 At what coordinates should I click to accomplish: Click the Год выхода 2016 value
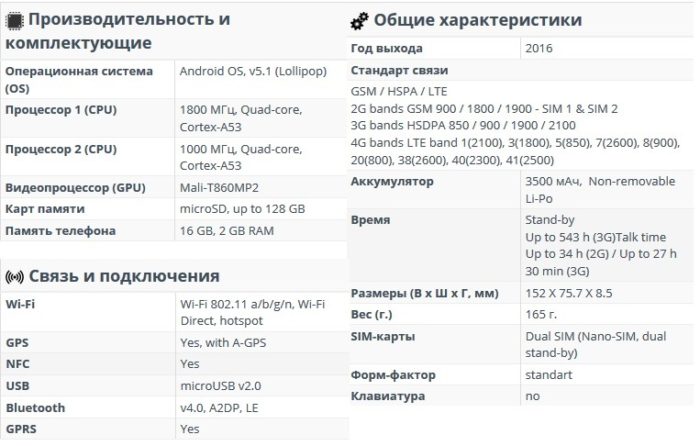(539, 48)
